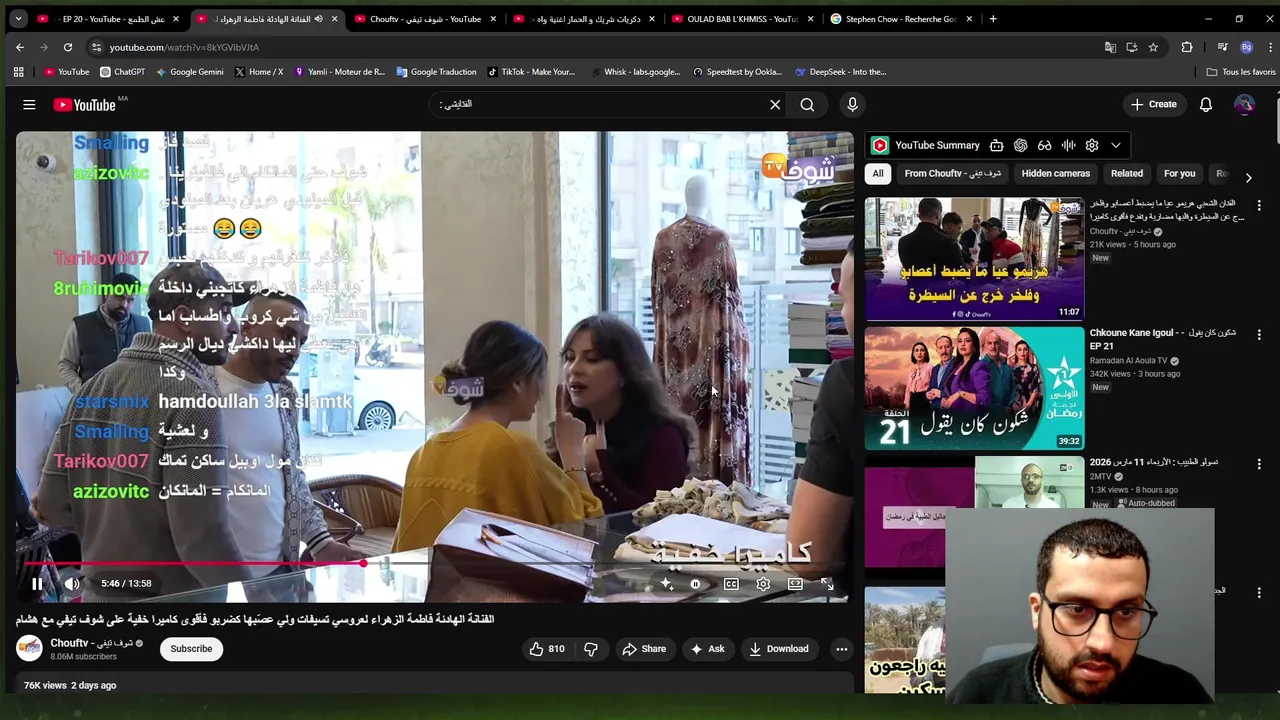This screenshot has height=720, width=1280.
Task: Click the sparkle Ask icon in player
Action: (x=666, y=584)
